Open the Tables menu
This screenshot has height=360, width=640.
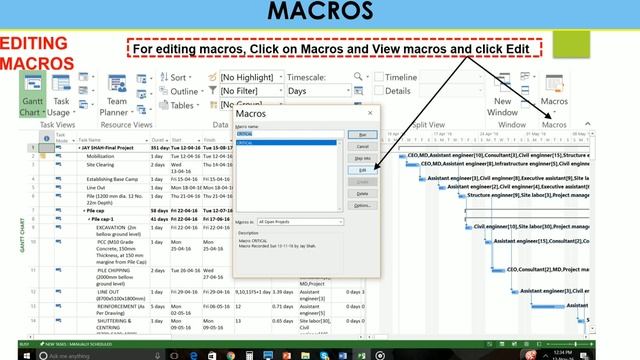pos(179,105)
